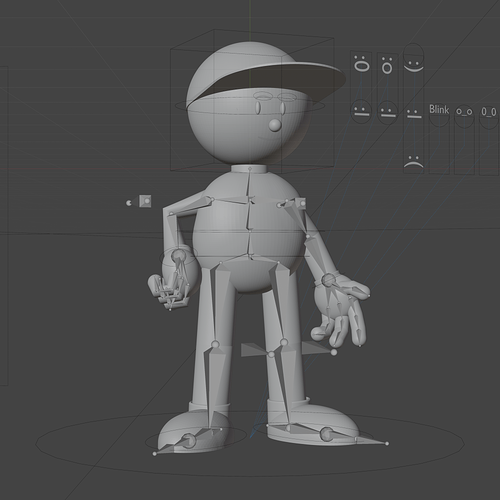
Task: Select the wide open-mouth surprised face control
Action: (x=361, y=64)
